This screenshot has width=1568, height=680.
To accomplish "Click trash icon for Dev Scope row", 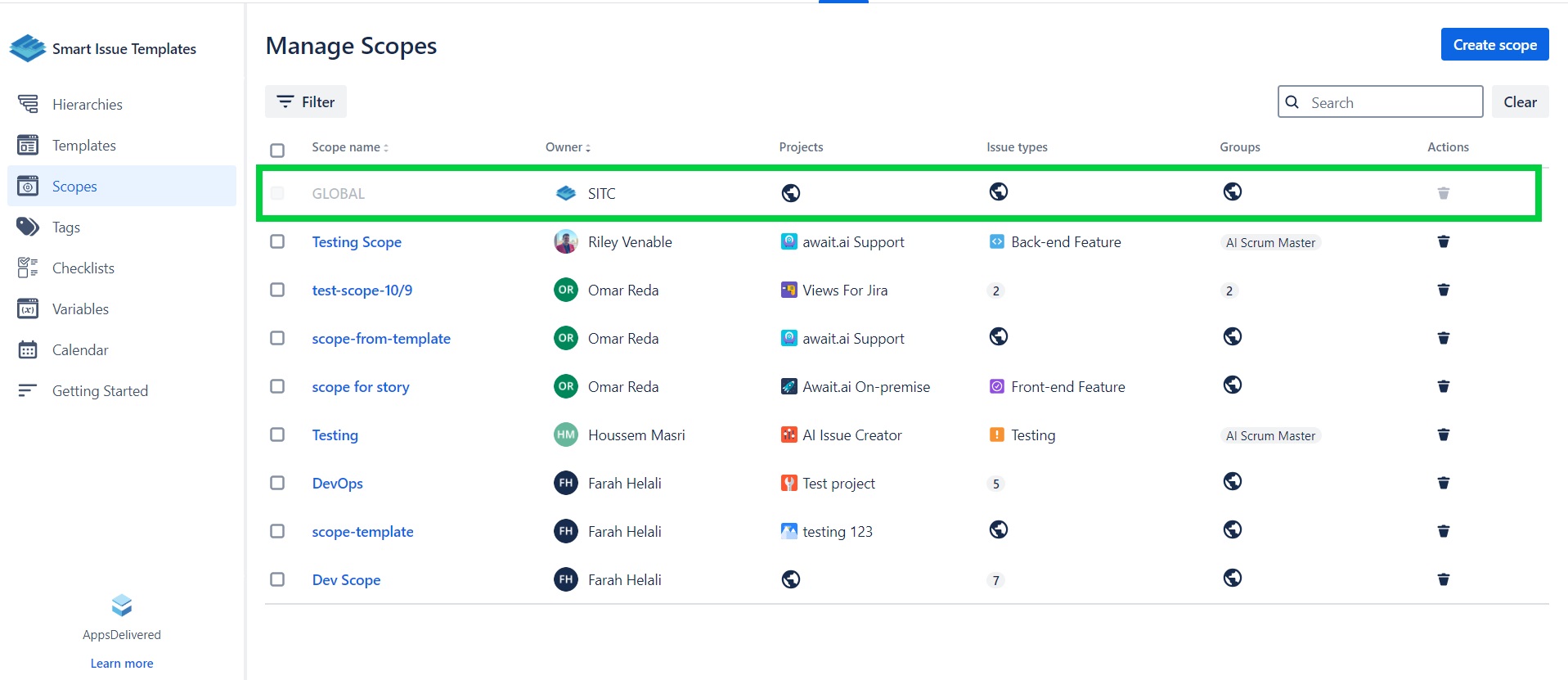I will pyautogui.click(x=1443, y=579).
